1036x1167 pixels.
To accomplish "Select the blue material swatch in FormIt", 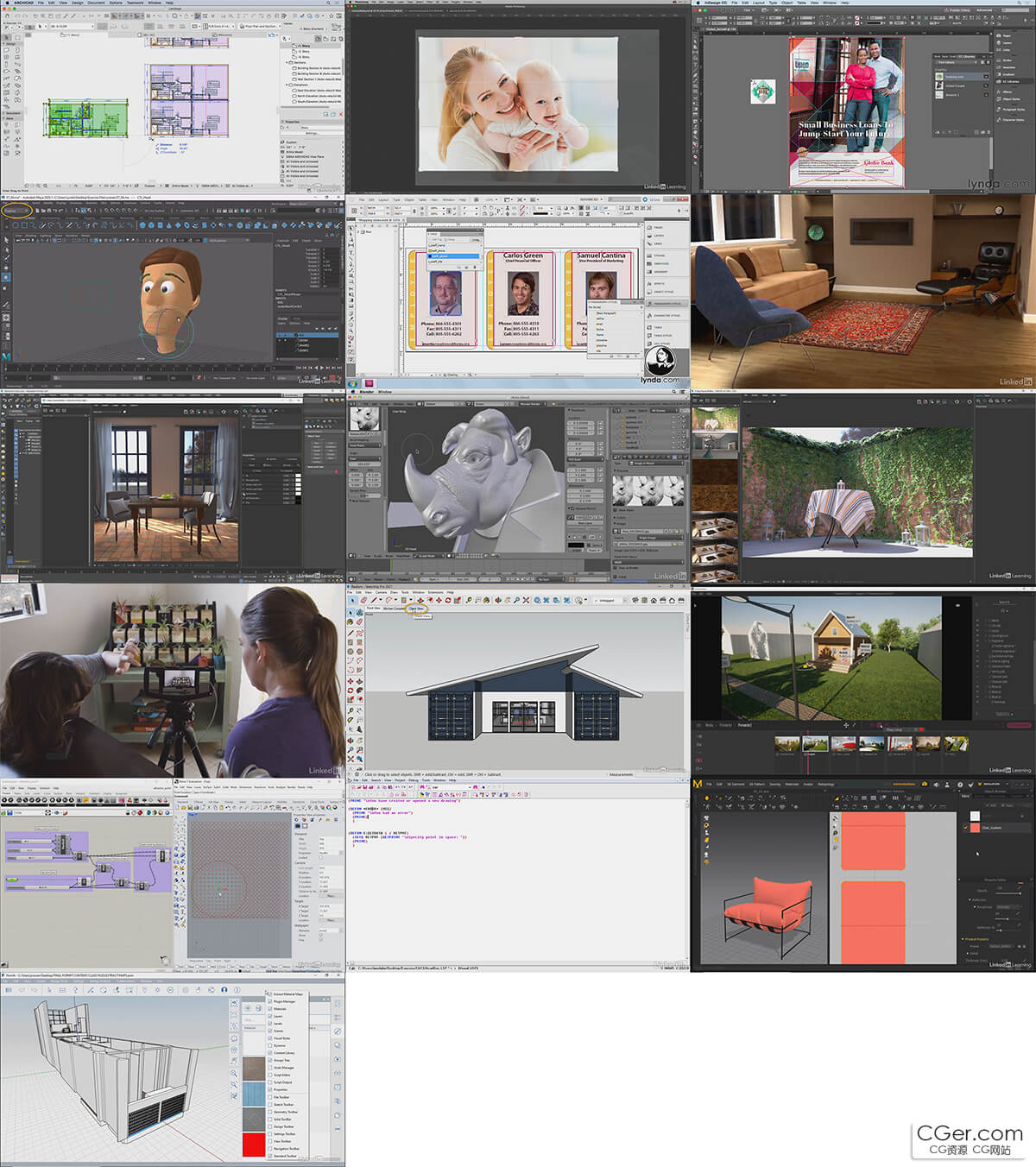I will pos(254,1094).
